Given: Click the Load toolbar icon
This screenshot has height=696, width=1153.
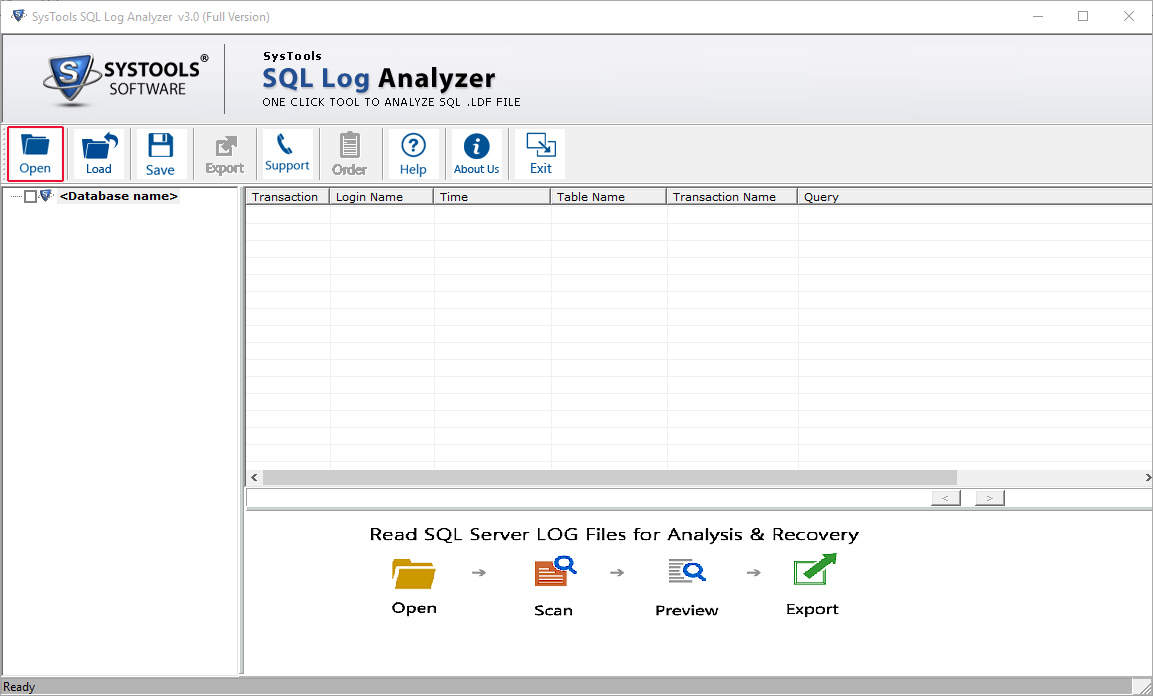Looking at the screenshot, I should (99, 154).
